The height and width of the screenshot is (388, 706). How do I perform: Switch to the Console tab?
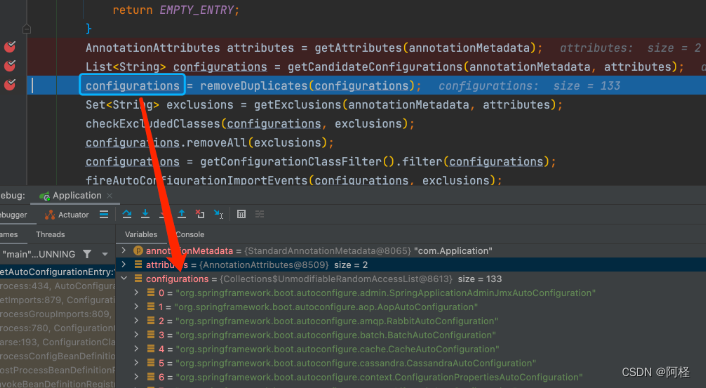point(190,235)
